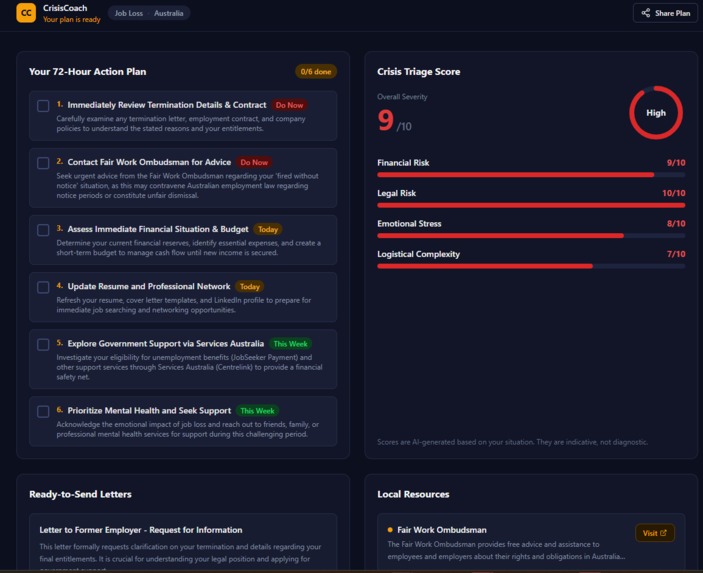This screenshot has height=573, width=703.
Task: Open Letter to Former Employer card
Action: pyautogui.click(x=183, y=542)
